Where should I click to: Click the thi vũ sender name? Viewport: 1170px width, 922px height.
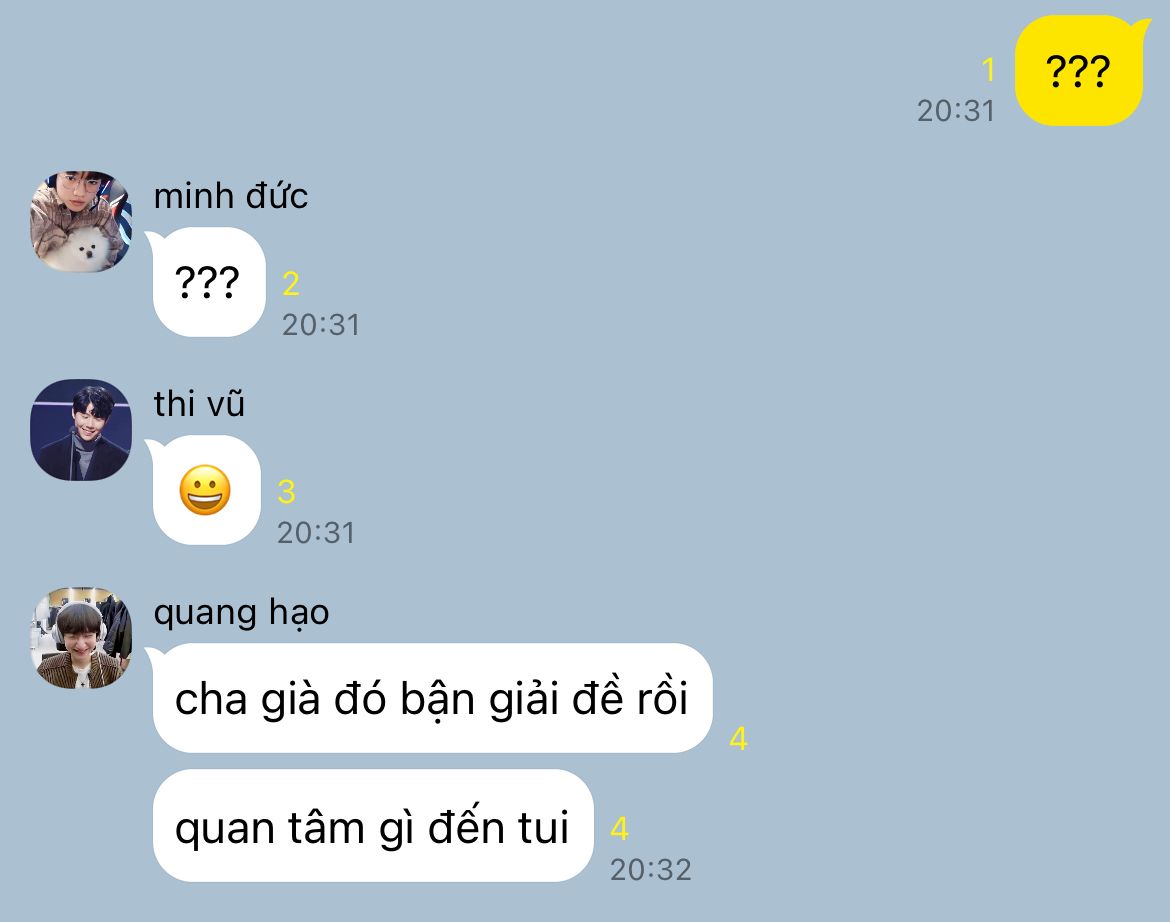click(x=199, y=404)
